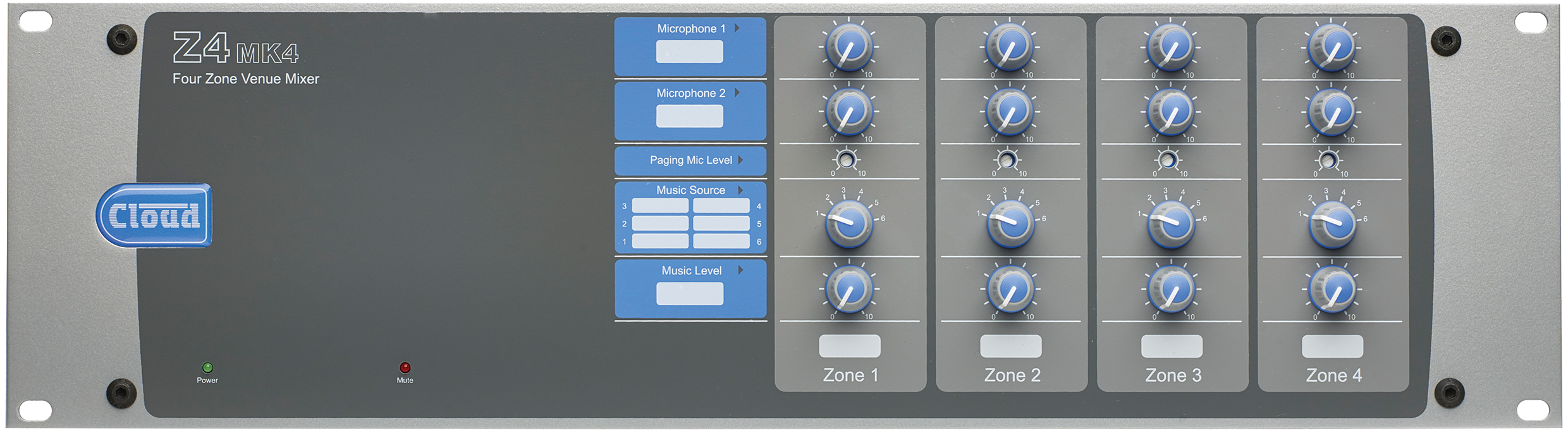Select Zone 3 Music Source rotary selector
Screen dimensions: 1568x433
pos(1172,224)
